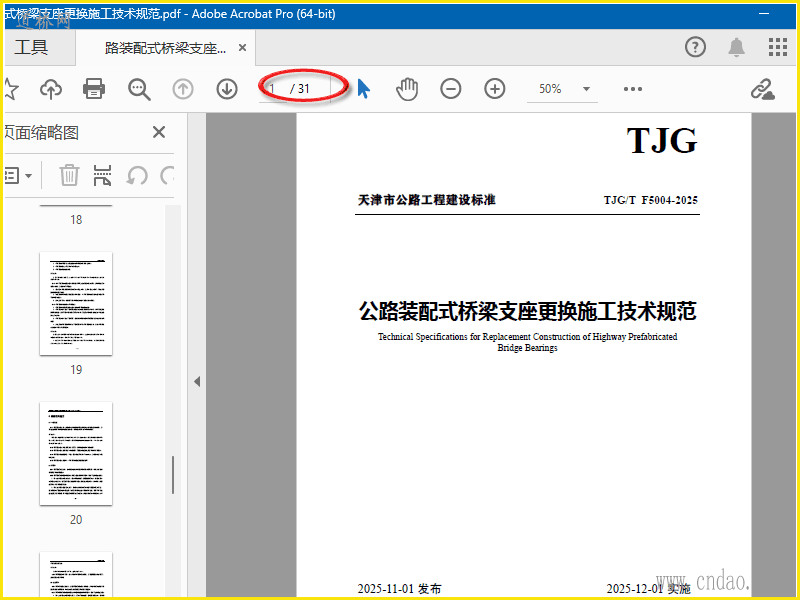Select the page 21 thumbnail below 20
The height and width of the screenshot is (600, 800).
click(76, 574)
